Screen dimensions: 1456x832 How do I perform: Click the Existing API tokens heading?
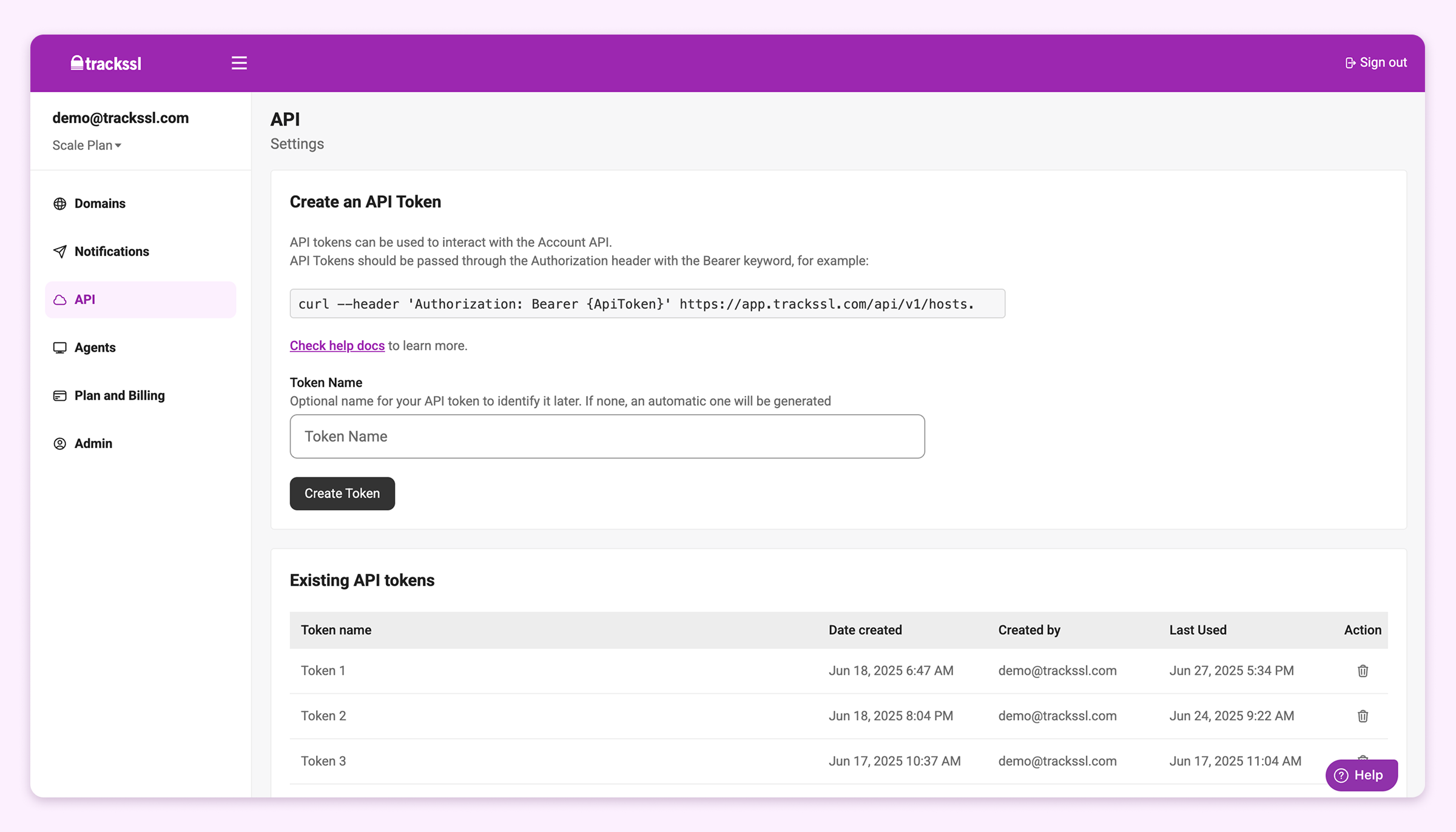click(x=362, y=580)
